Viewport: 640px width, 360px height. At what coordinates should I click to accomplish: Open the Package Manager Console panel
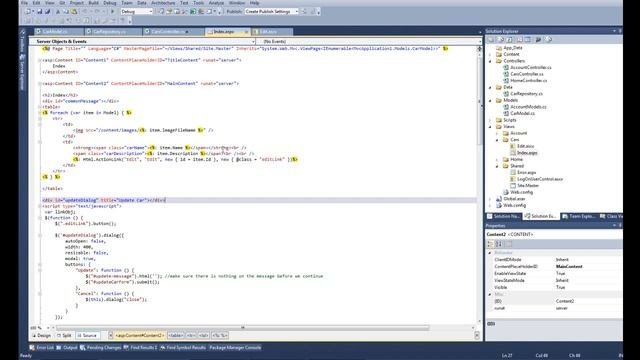point(235,348)
